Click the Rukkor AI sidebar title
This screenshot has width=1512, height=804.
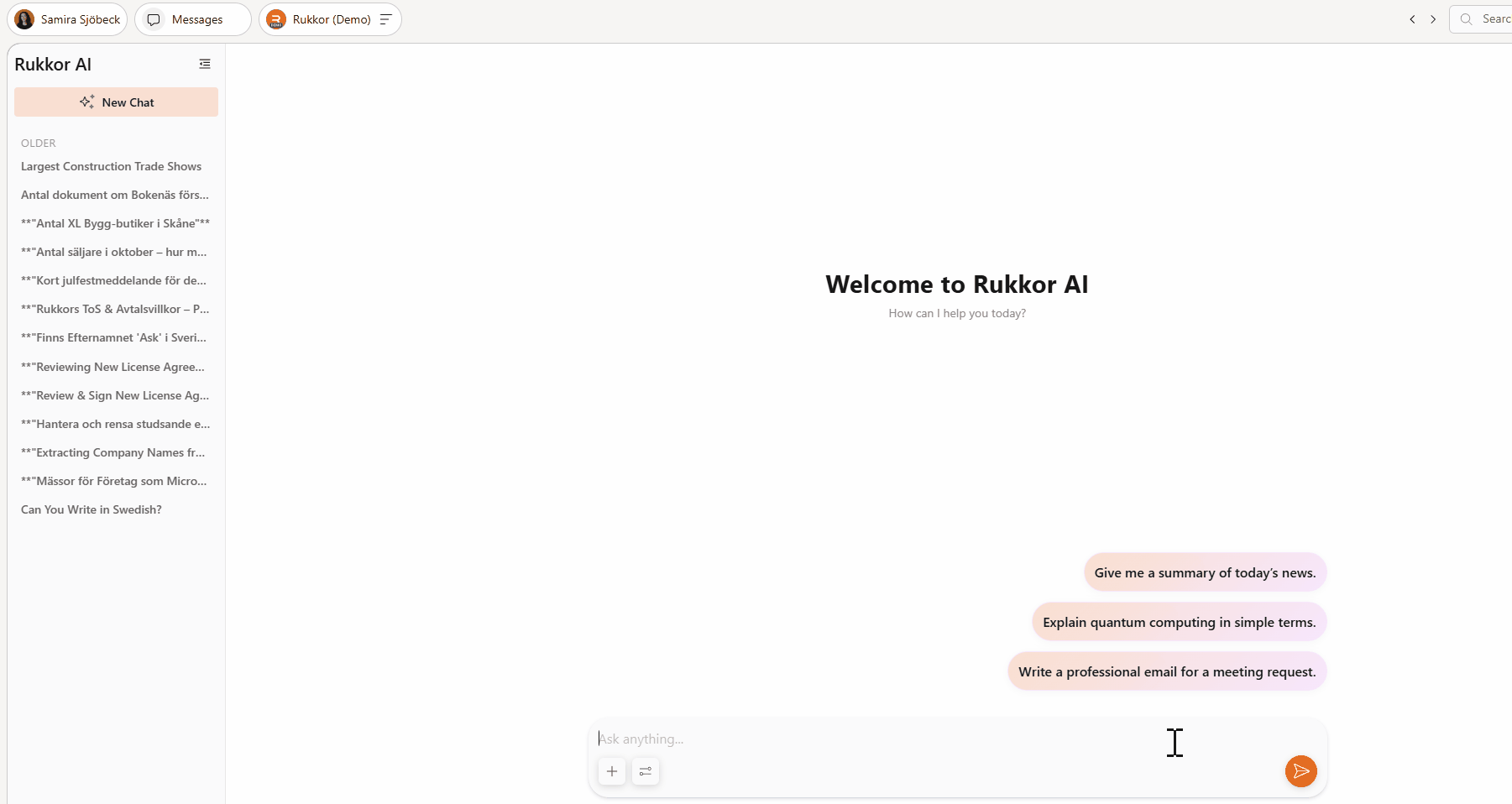click(x=53, y=65)
